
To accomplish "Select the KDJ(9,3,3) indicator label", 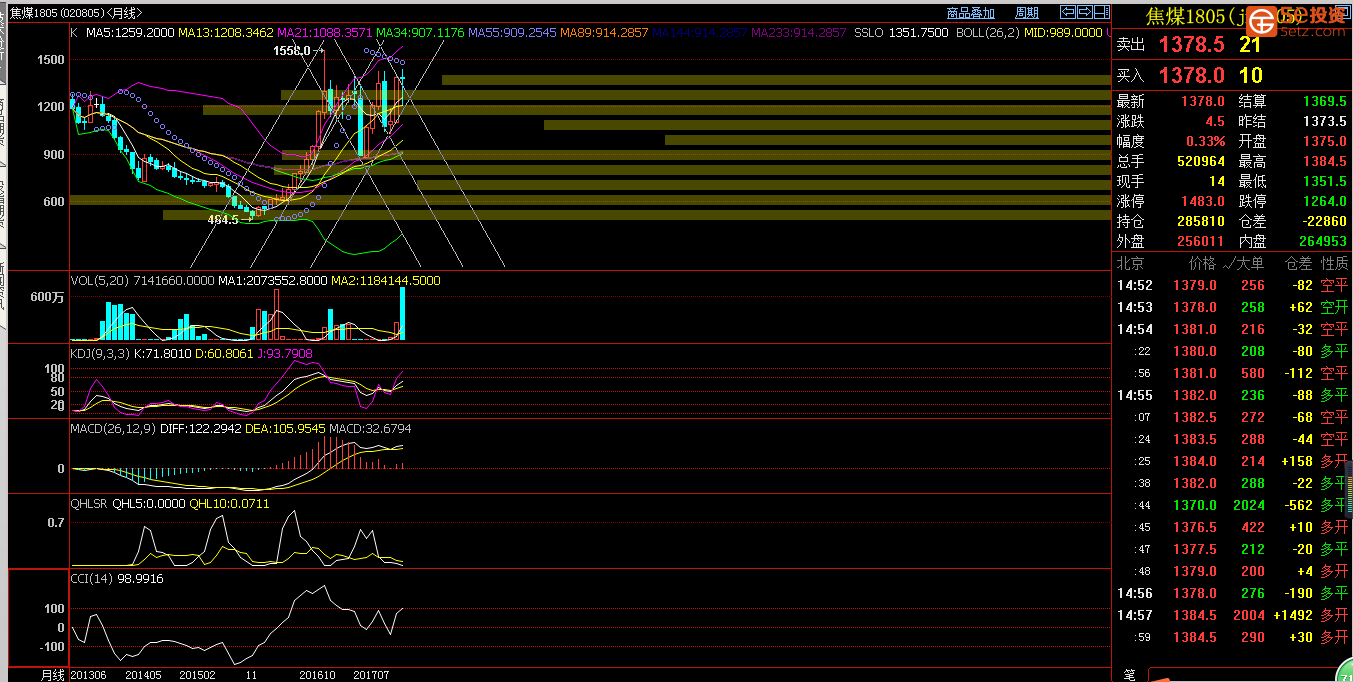I will coord(99,353).
